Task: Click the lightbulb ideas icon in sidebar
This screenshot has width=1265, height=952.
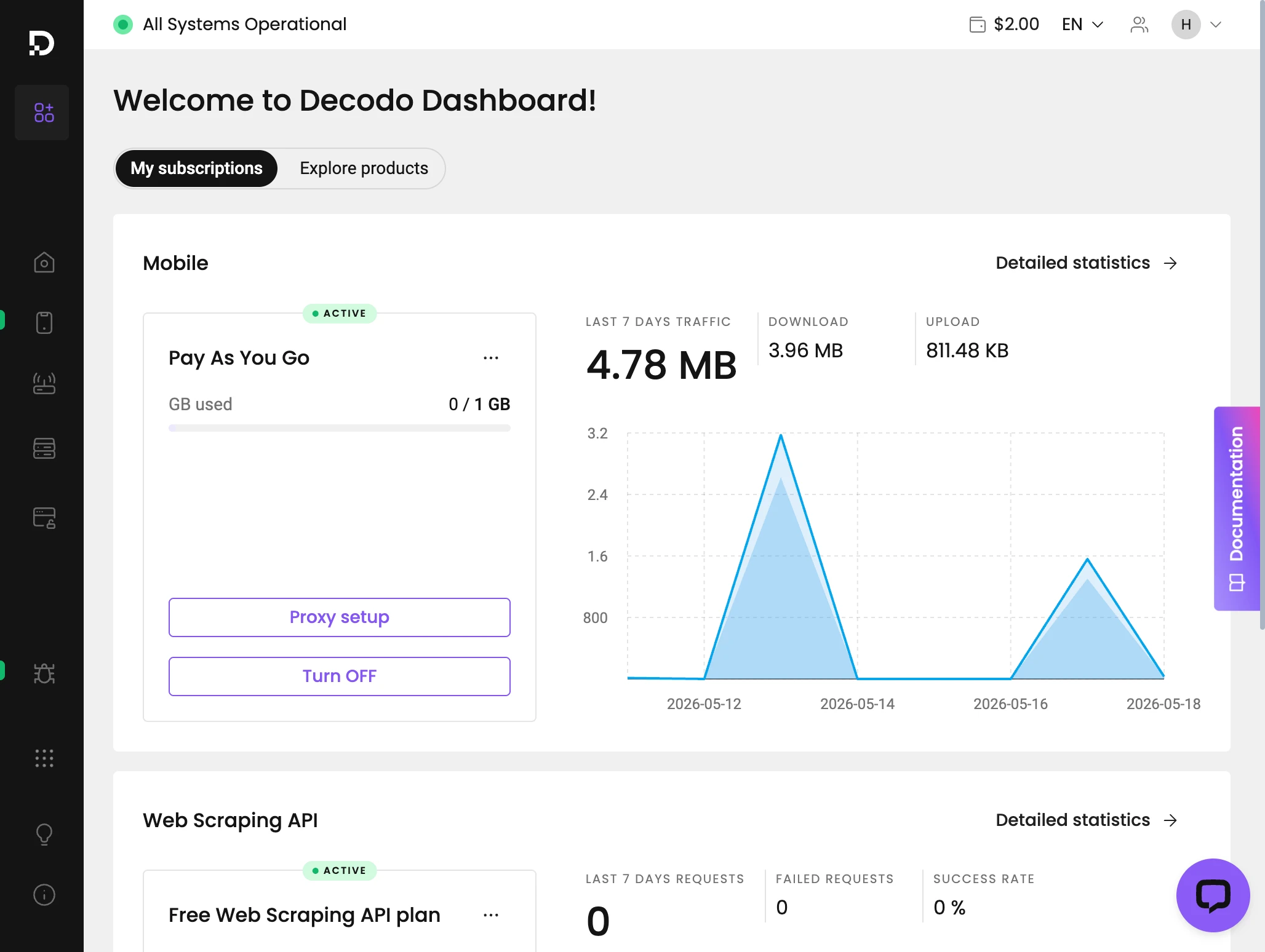Action: tap(44, 834)
